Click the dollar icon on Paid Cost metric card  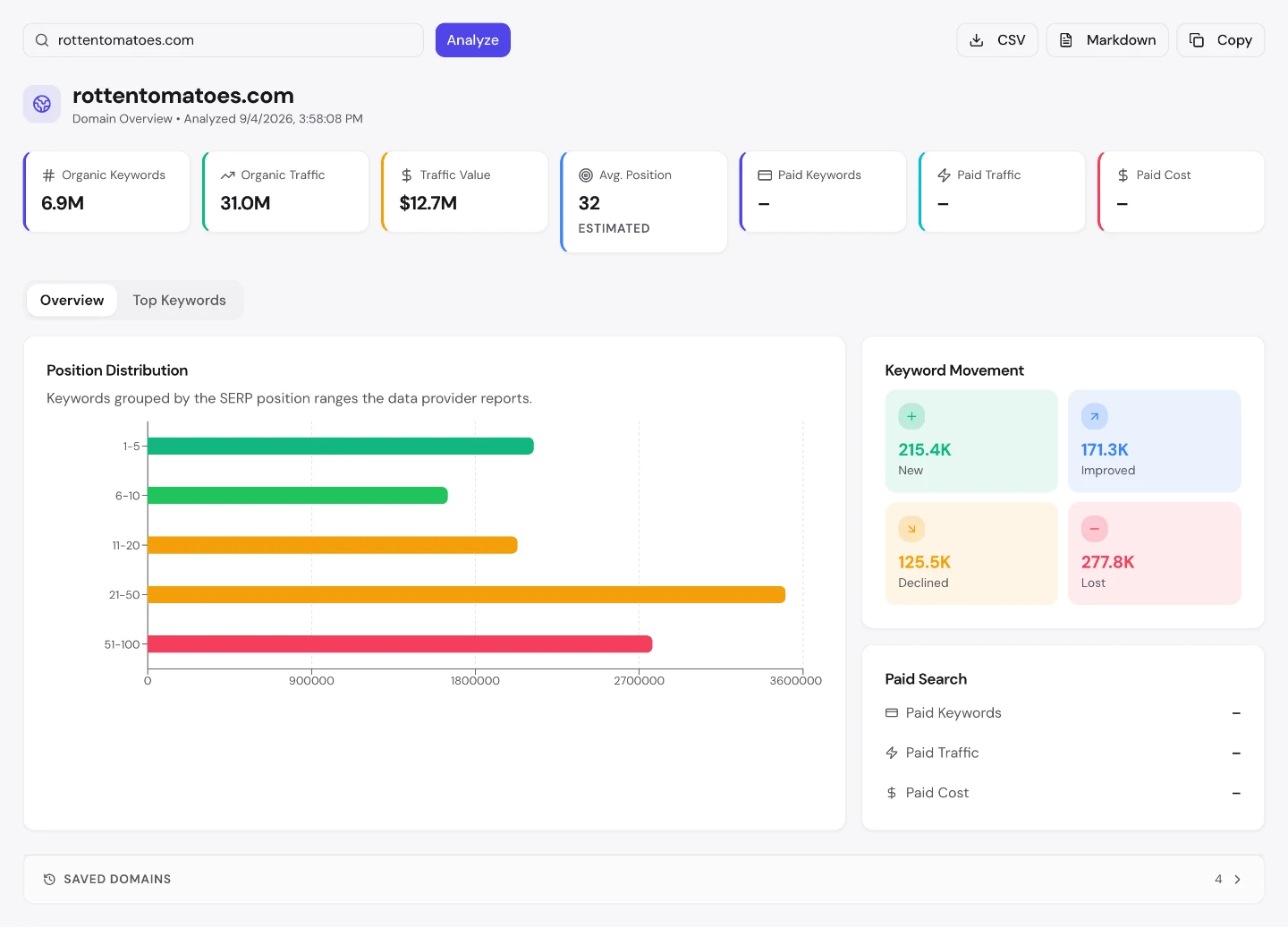[x=1123, y=175]
